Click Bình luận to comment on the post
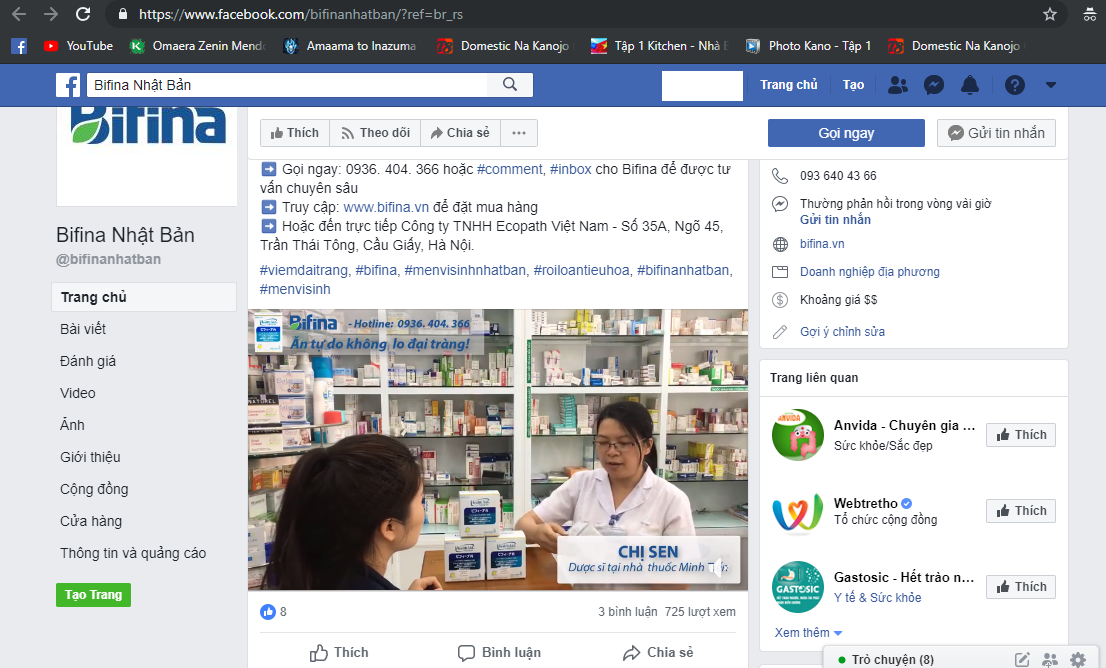1106x668 pixels. point(499,652)
